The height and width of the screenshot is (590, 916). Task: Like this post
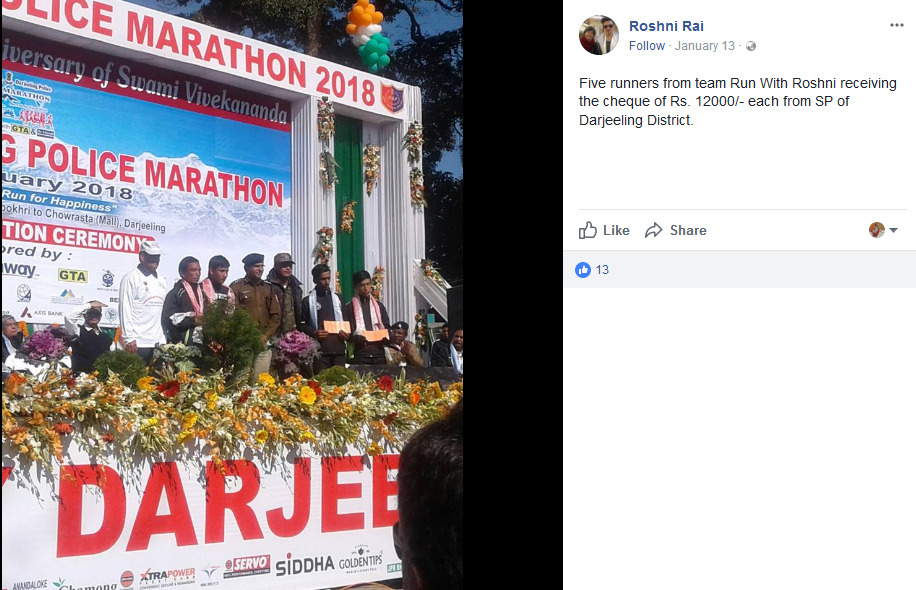click(604, 230)
